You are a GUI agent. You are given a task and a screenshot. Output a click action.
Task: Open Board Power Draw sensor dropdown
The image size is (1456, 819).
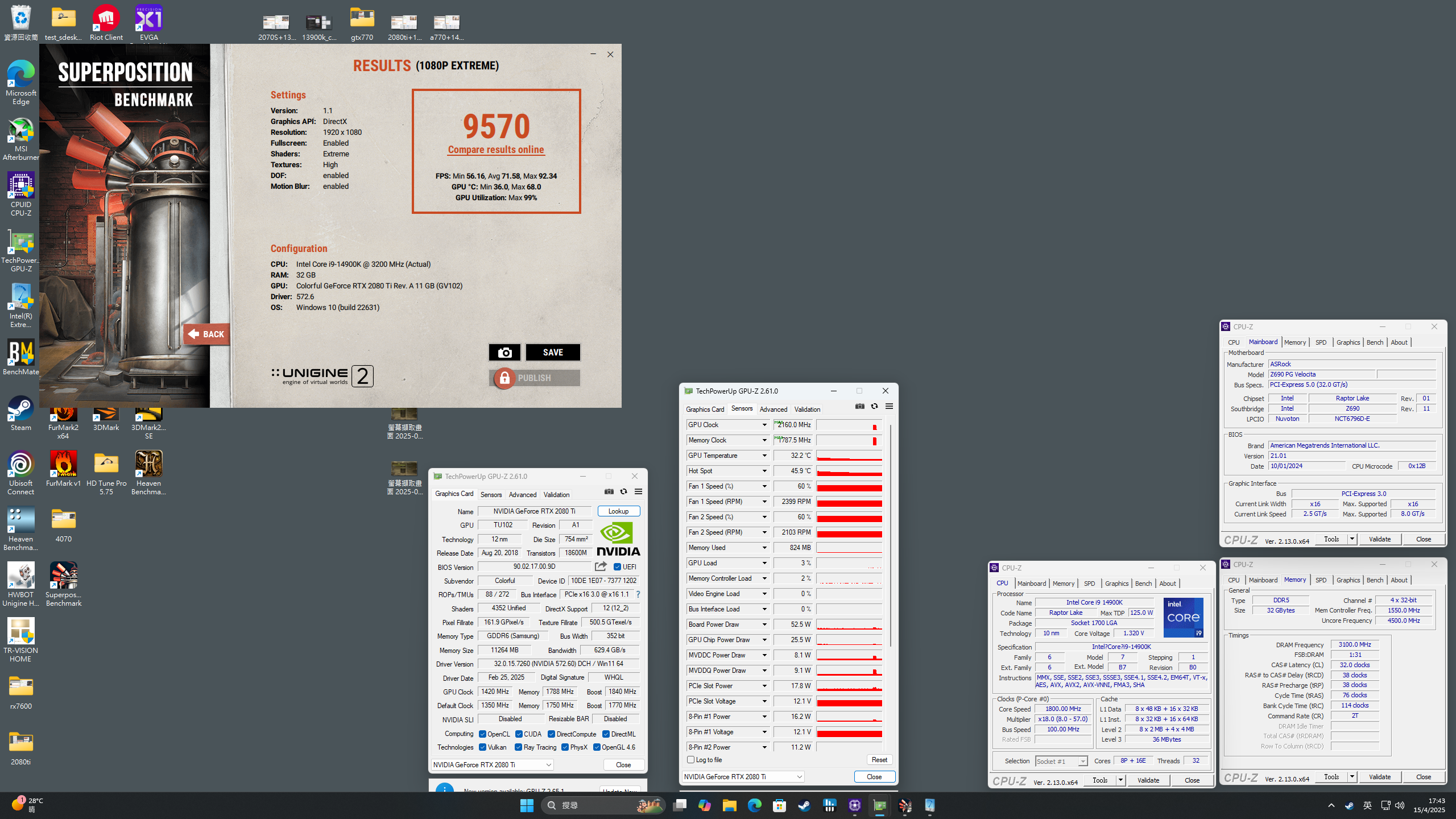pyautogui.click(x=764, y=624)
